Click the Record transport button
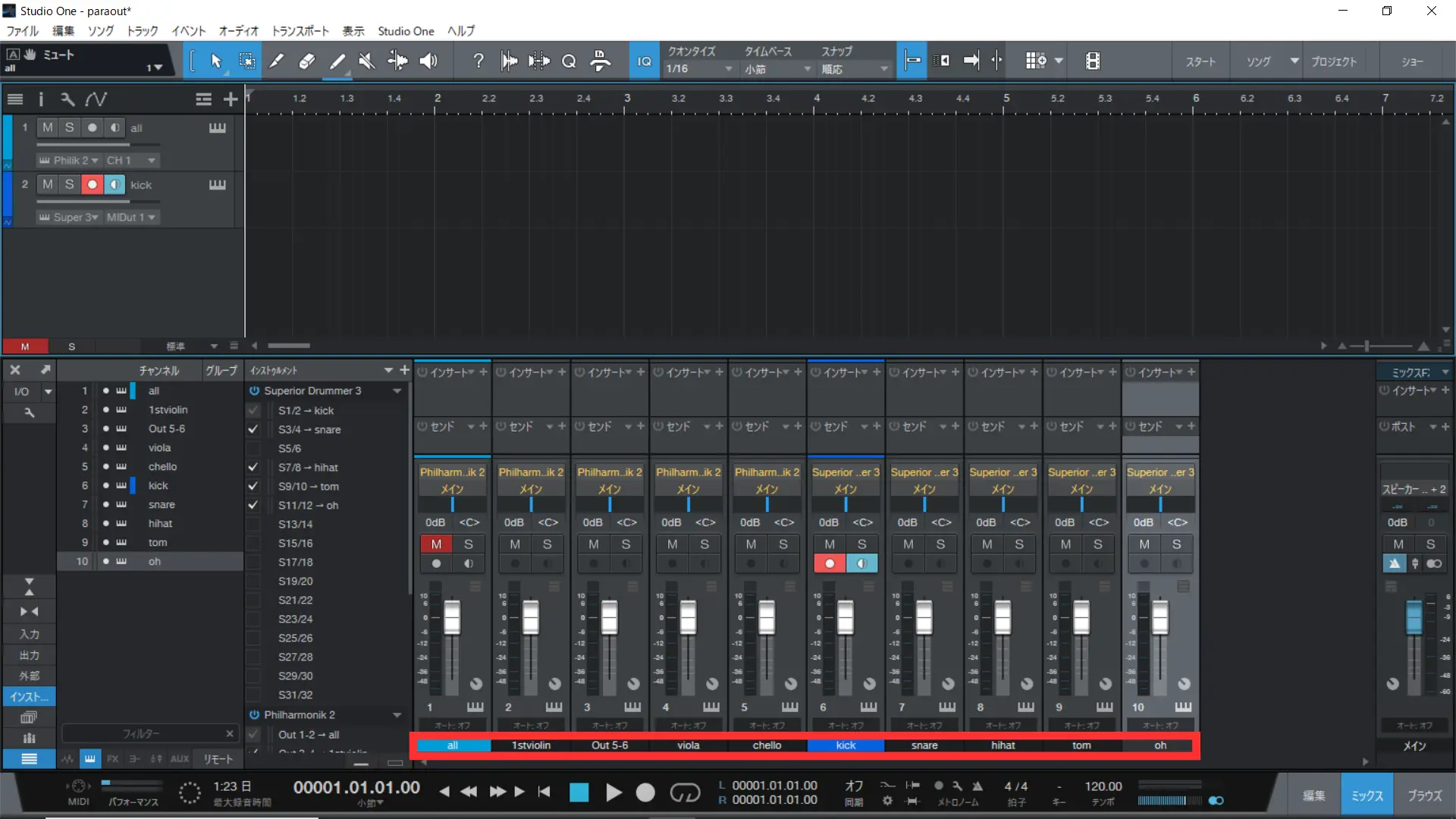Viewport: 1456px width, 819px height. (x=645, y=792)
